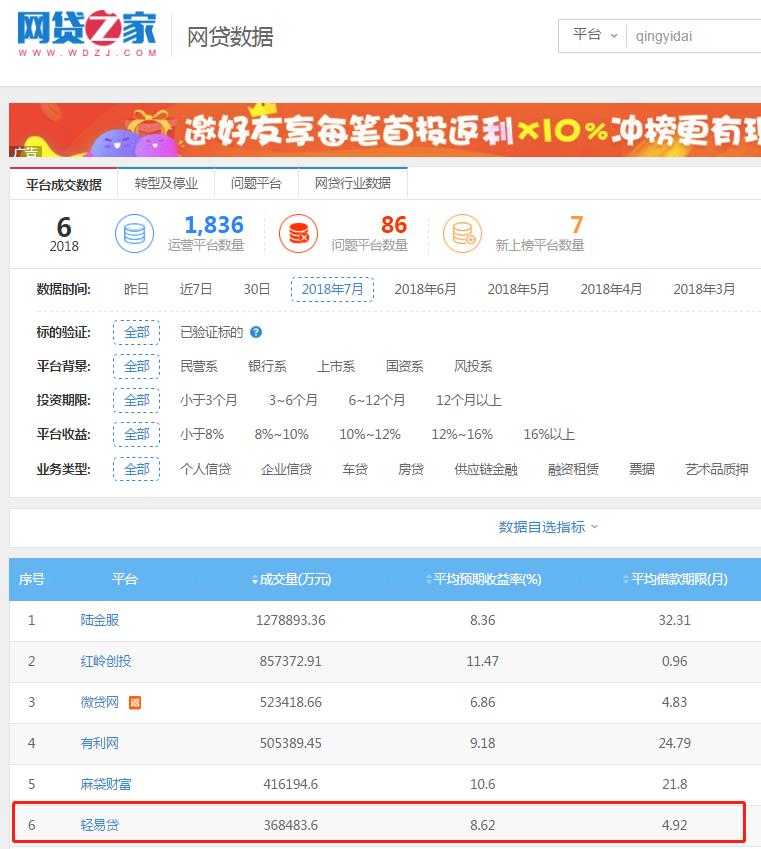This screenshot has width=761, height=849.
Task: Filter business type 供应链金融
Action: coord(486,469)
